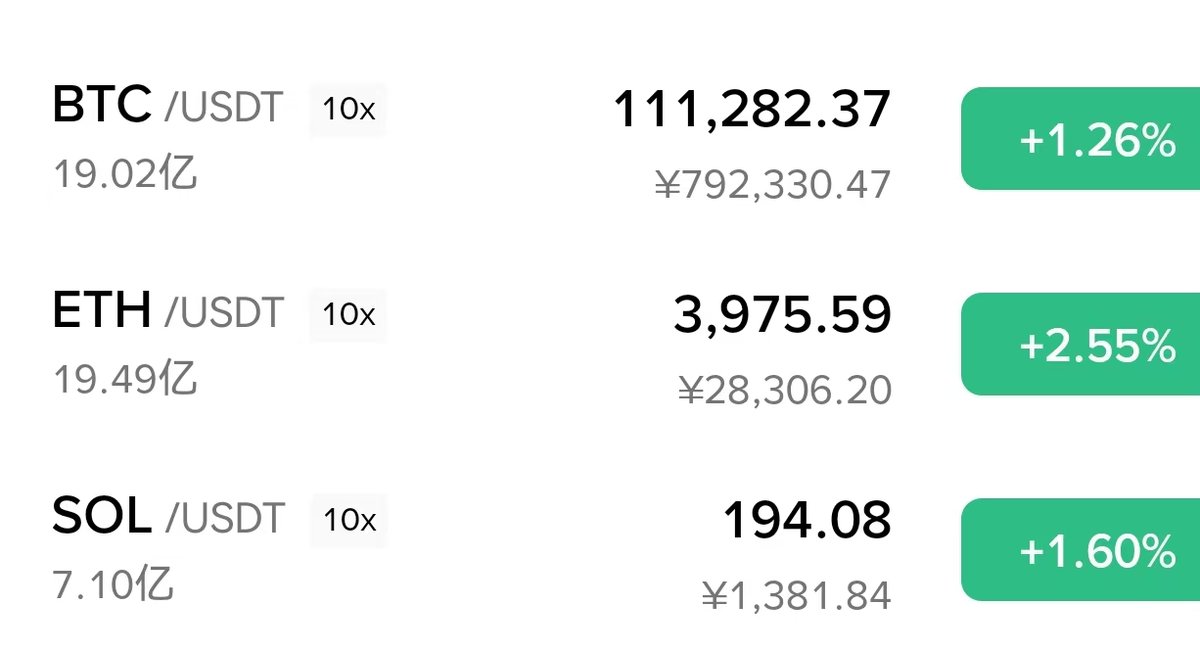Image resolution: width=1200 pixels, height=651 pixels.
Task: Open the SOL trading pair name
Action: (x=102, y=516)
